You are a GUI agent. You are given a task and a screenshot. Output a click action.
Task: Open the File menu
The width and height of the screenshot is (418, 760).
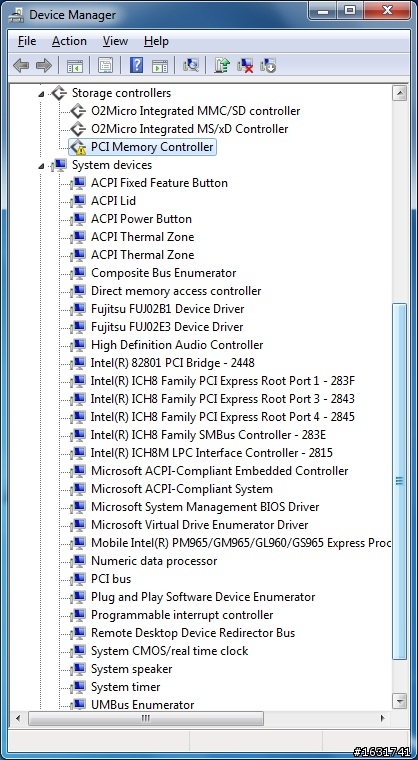[27, 42]
